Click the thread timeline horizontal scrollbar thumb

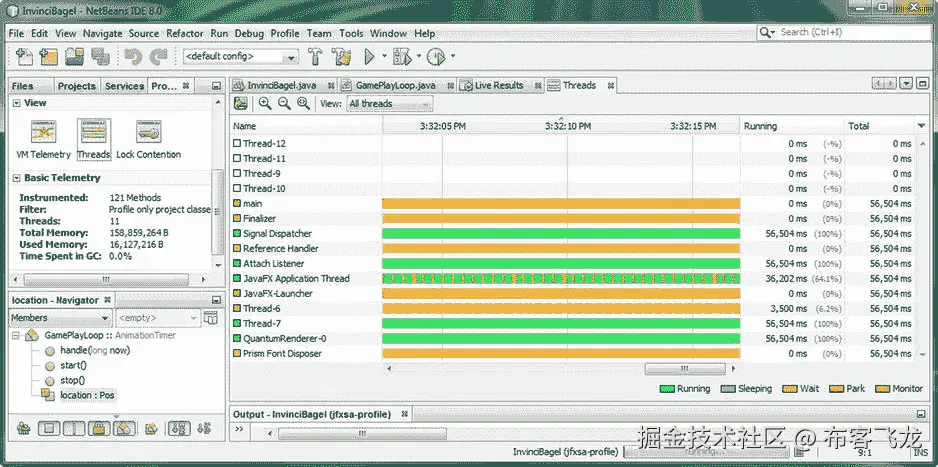(x=684, y=368)
